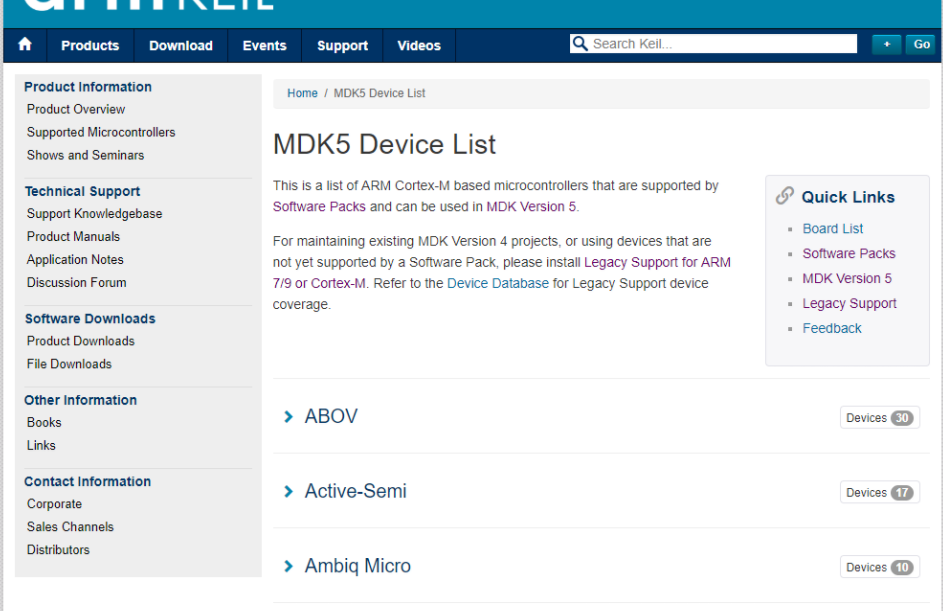Click ABOV Devices 30 badge

[879, 418]
